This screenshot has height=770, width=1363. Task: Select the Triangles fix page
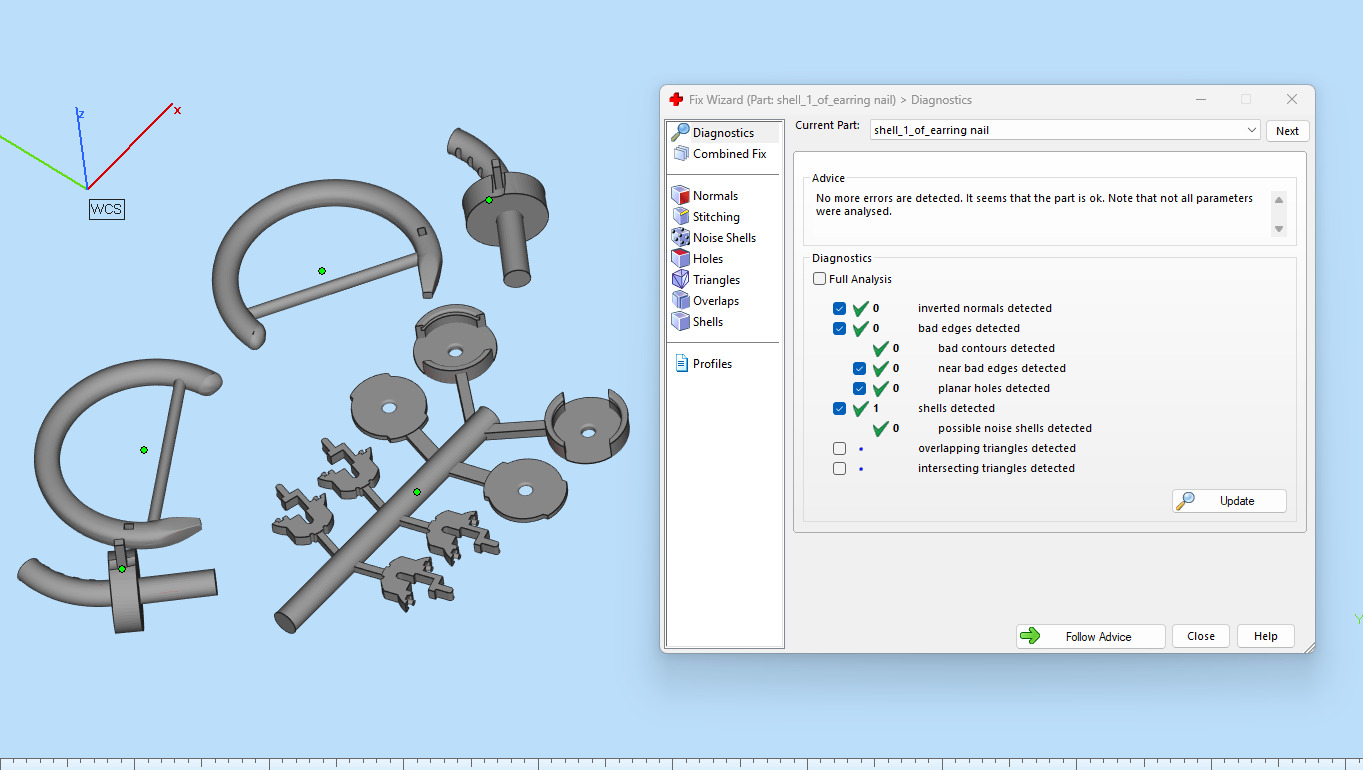pos(706,280)
